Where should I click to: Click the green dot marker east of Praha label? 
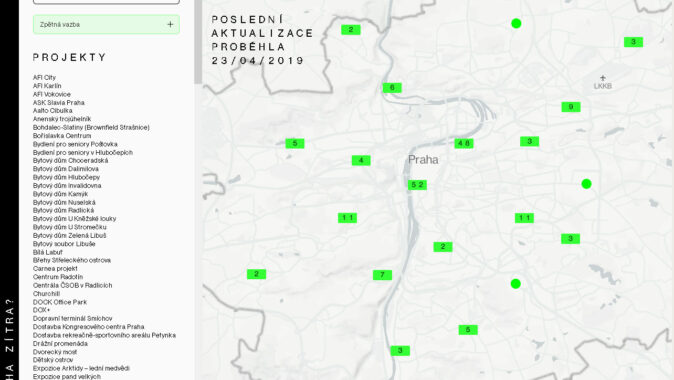(x=586, y=184)
